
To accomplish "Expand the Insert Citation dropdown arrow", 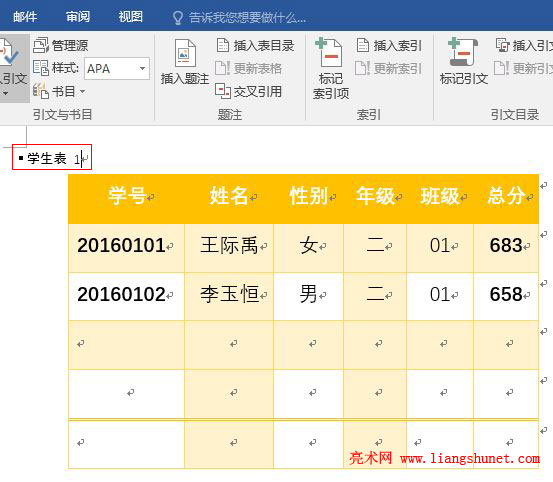I will click(x=5, y=93).
